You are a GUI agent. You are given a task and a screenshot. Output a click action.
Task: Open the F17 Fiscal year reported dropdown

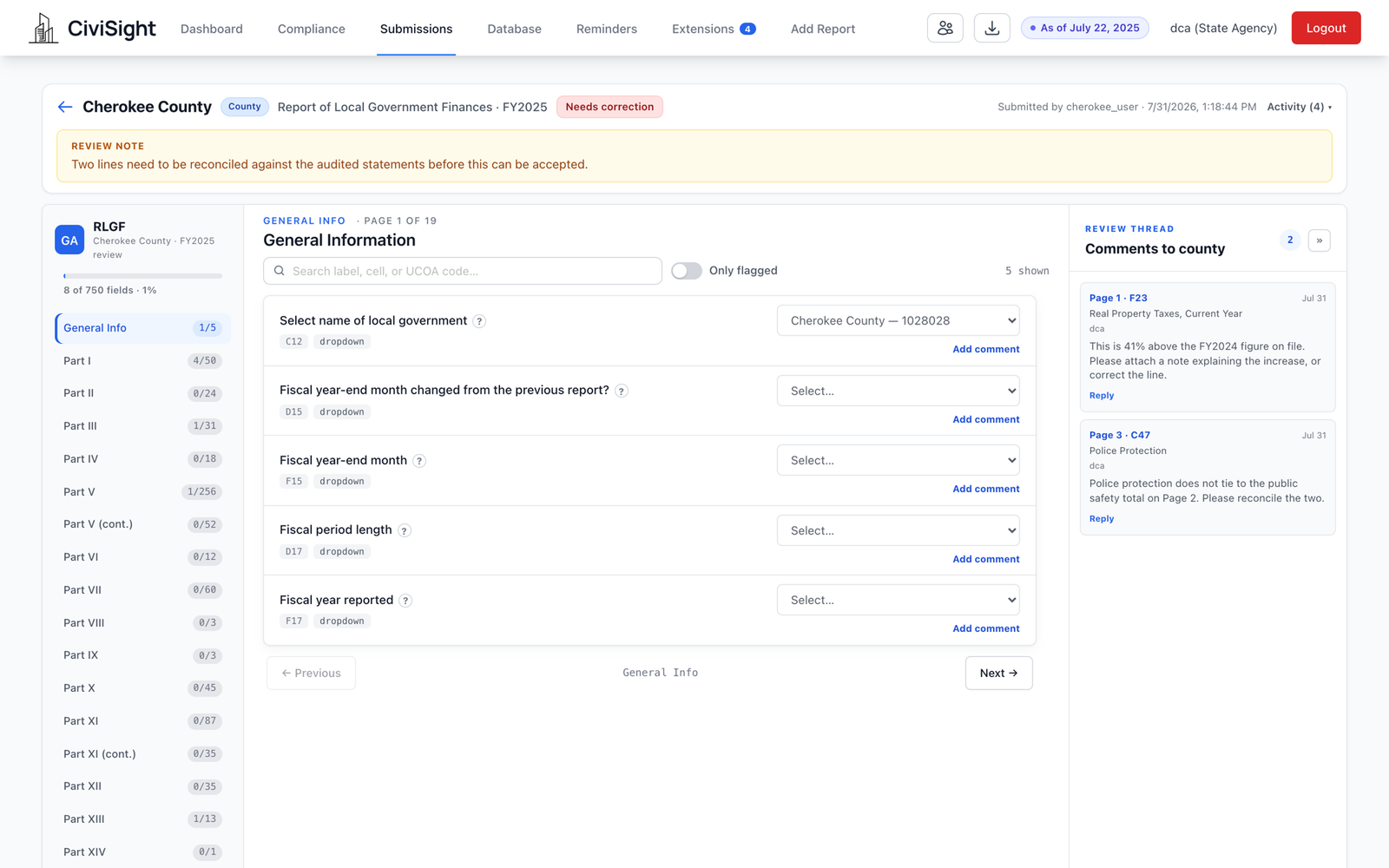point(899,600)
